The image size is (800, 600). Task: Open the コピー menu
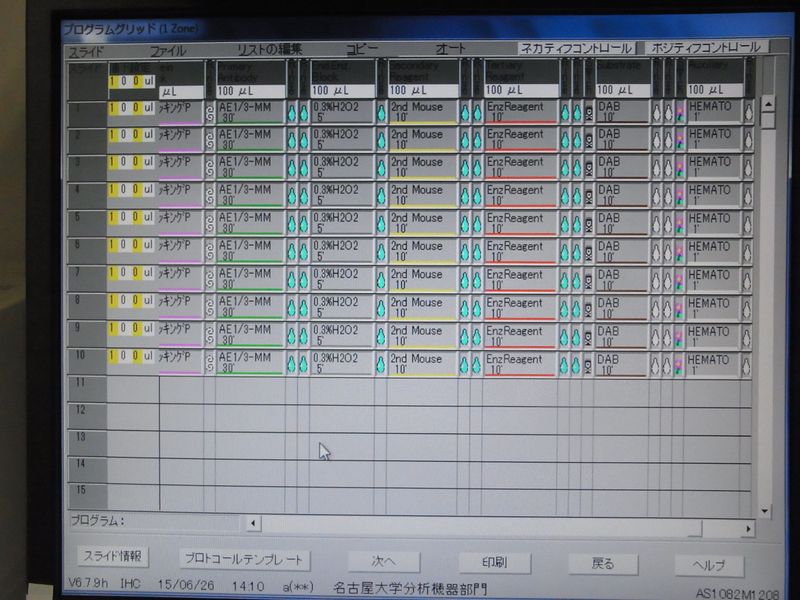362,49
